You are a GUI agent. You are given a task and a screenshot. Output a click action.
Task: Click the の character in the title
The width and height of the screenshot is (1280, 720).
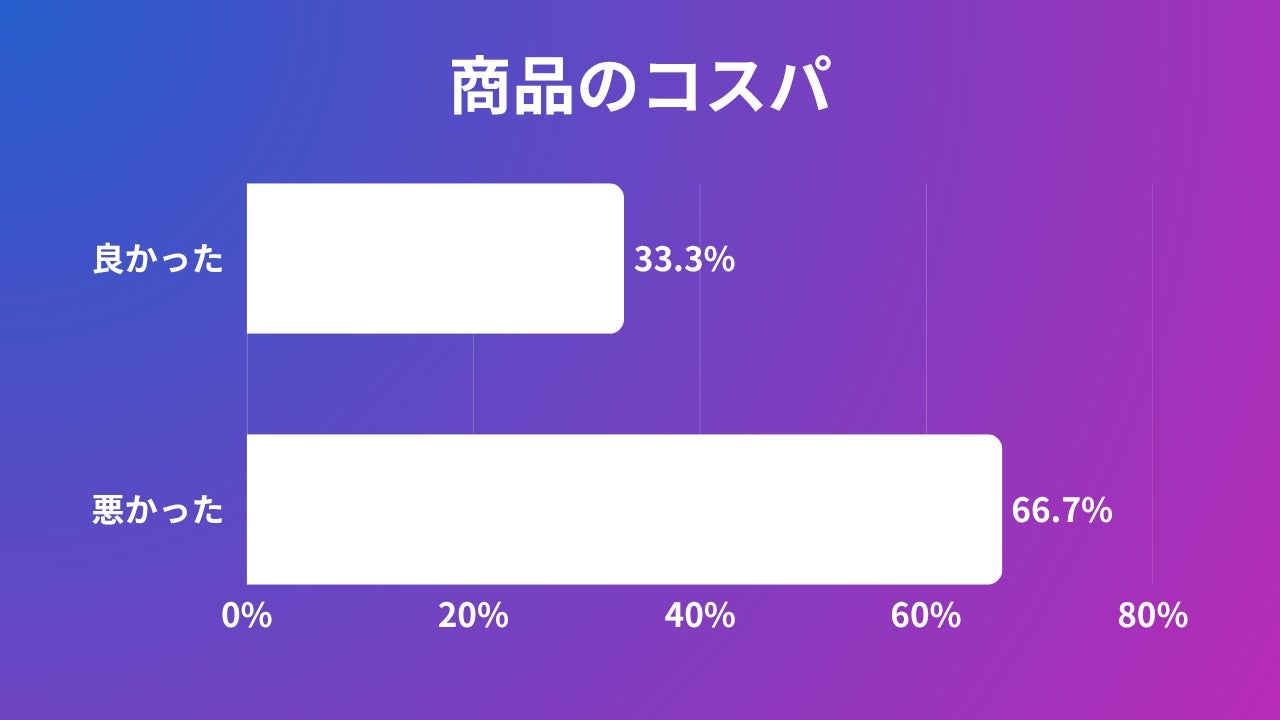(x=607, y=89)
